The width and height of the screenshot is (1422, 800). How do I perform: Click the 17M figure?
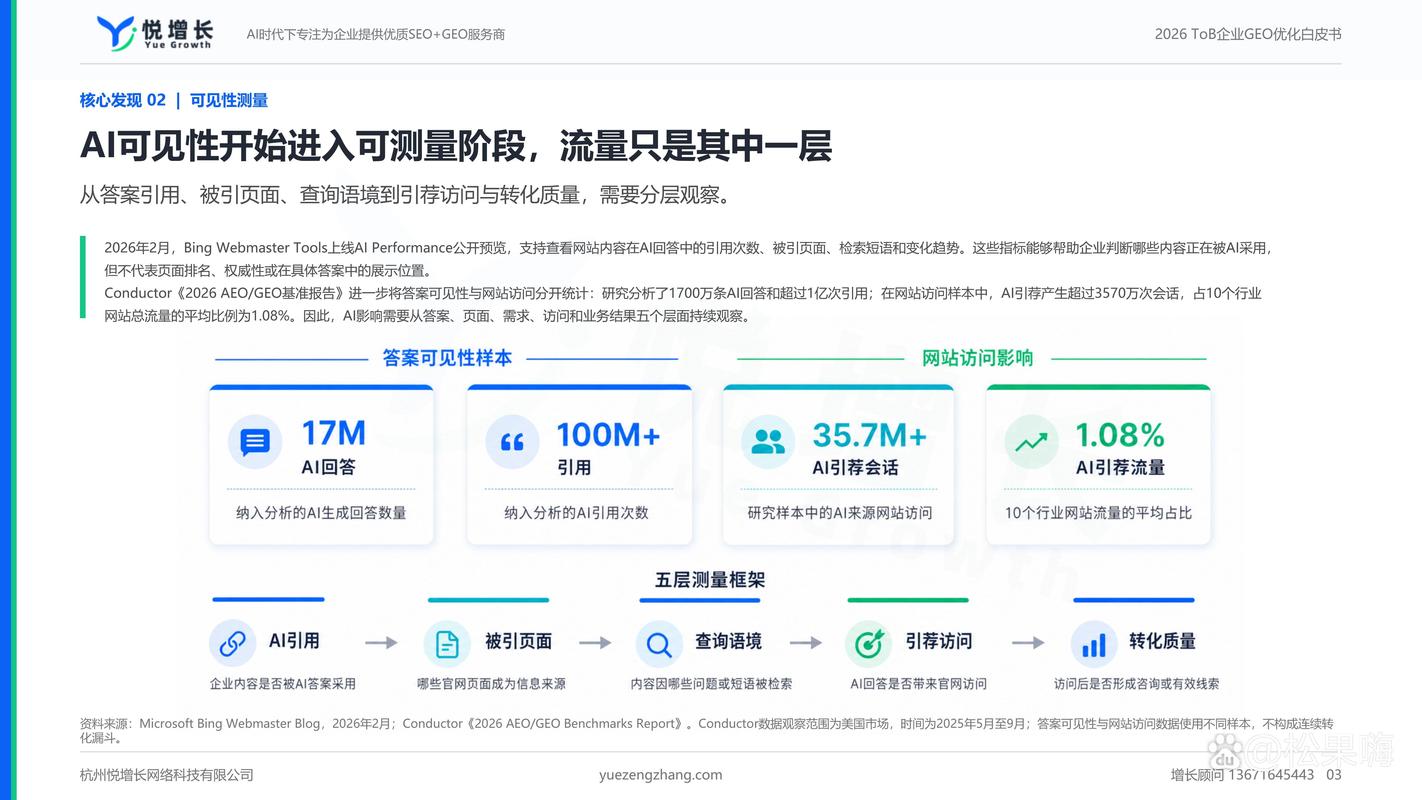pyautogui.click(x=334, y=434)
